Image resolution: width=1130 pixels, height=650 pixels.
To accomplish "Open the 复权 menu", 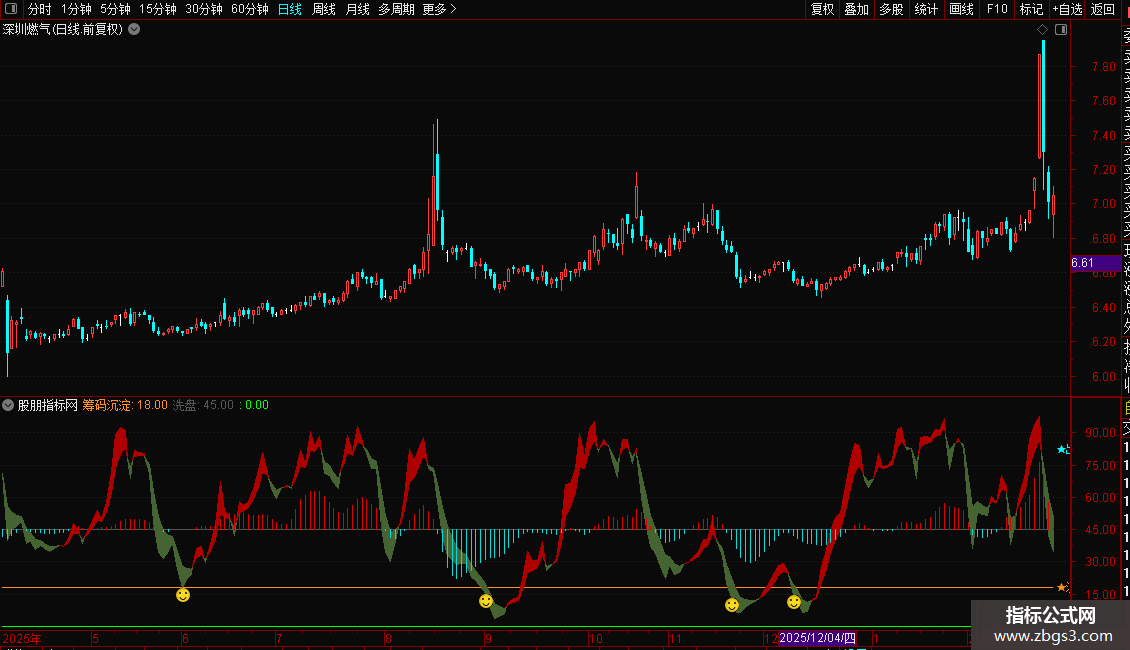I will coord(822,9).
